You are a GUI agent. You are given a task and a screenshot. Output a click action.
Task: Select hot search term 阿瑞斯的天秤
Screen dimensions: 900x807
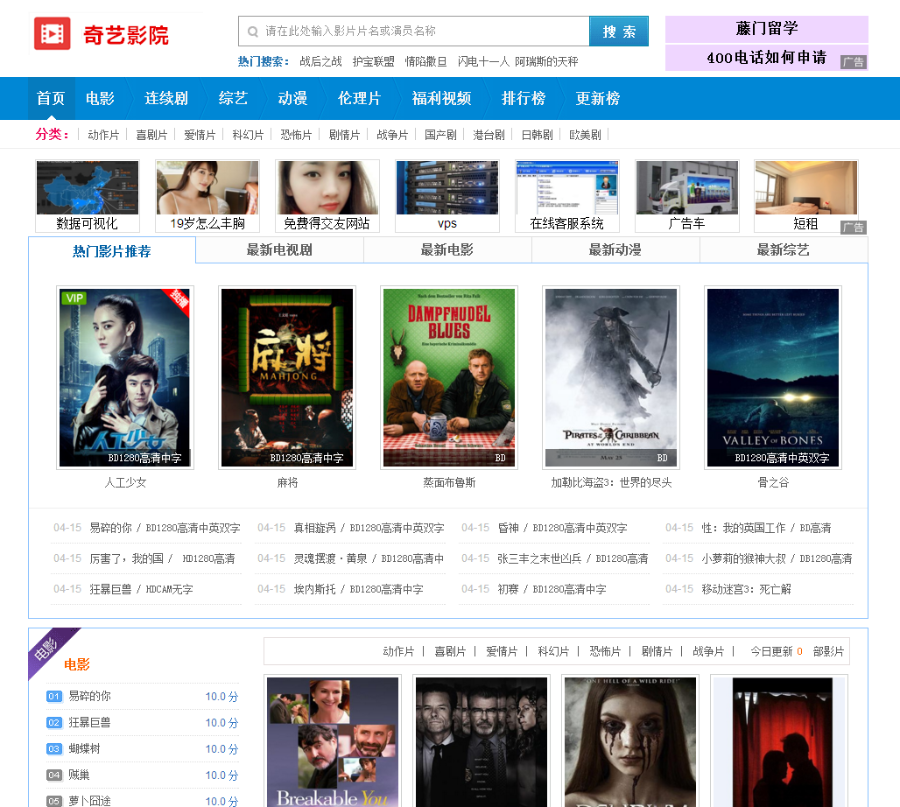(x=546, y=61)
